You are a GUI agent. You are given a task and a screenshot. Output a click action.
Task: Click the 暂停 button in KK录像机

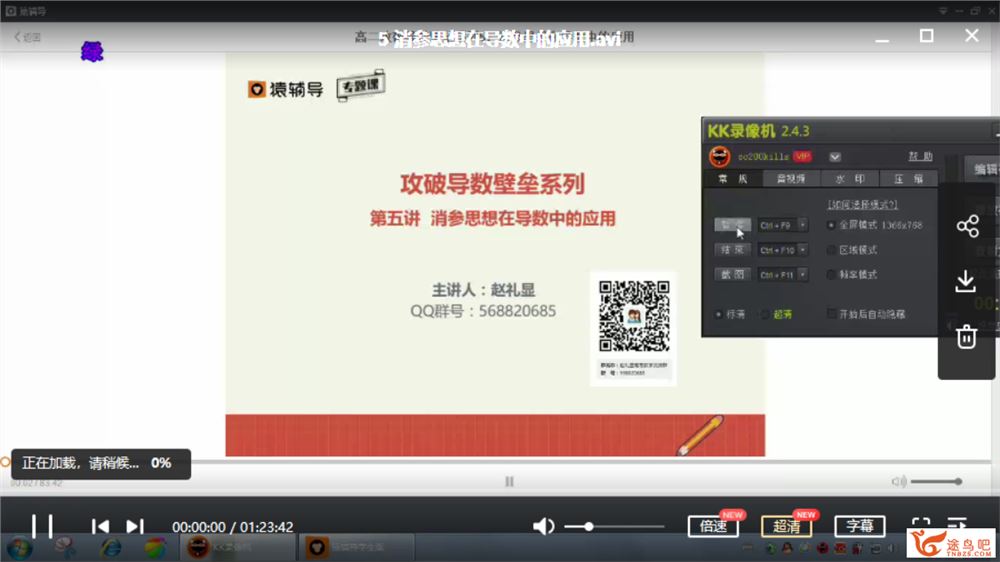732,225
